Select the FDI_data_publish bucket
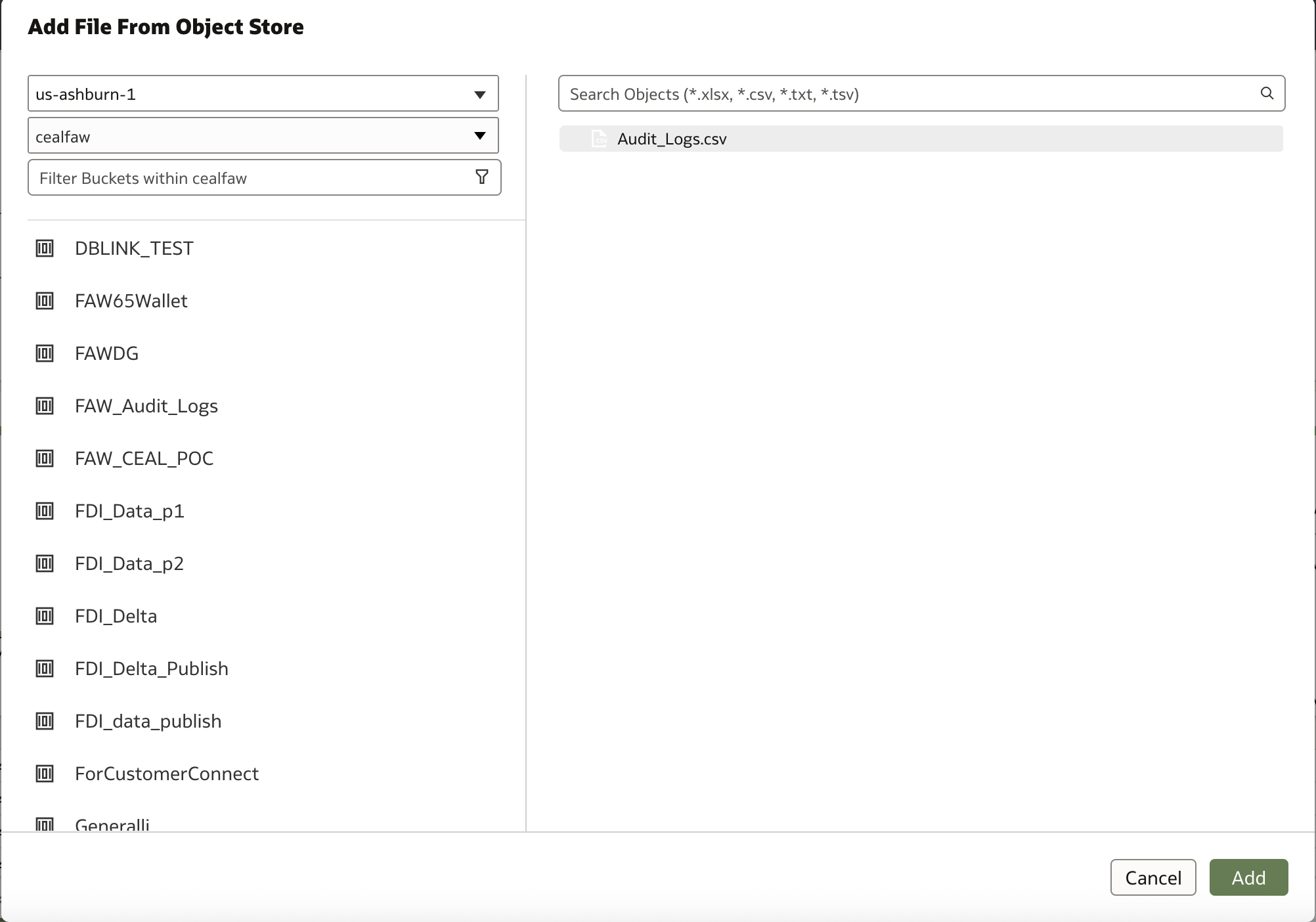This screenshot has width=1316, height=922. [148, 721]
